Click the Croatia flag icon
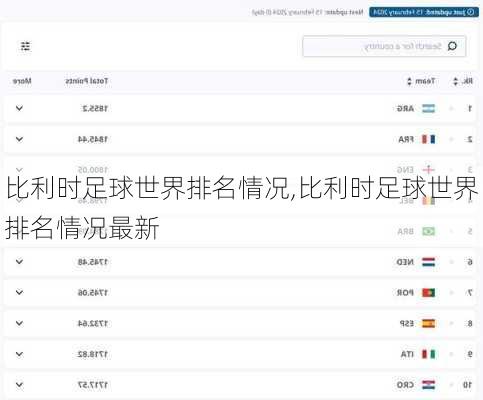 click(428, 385)
